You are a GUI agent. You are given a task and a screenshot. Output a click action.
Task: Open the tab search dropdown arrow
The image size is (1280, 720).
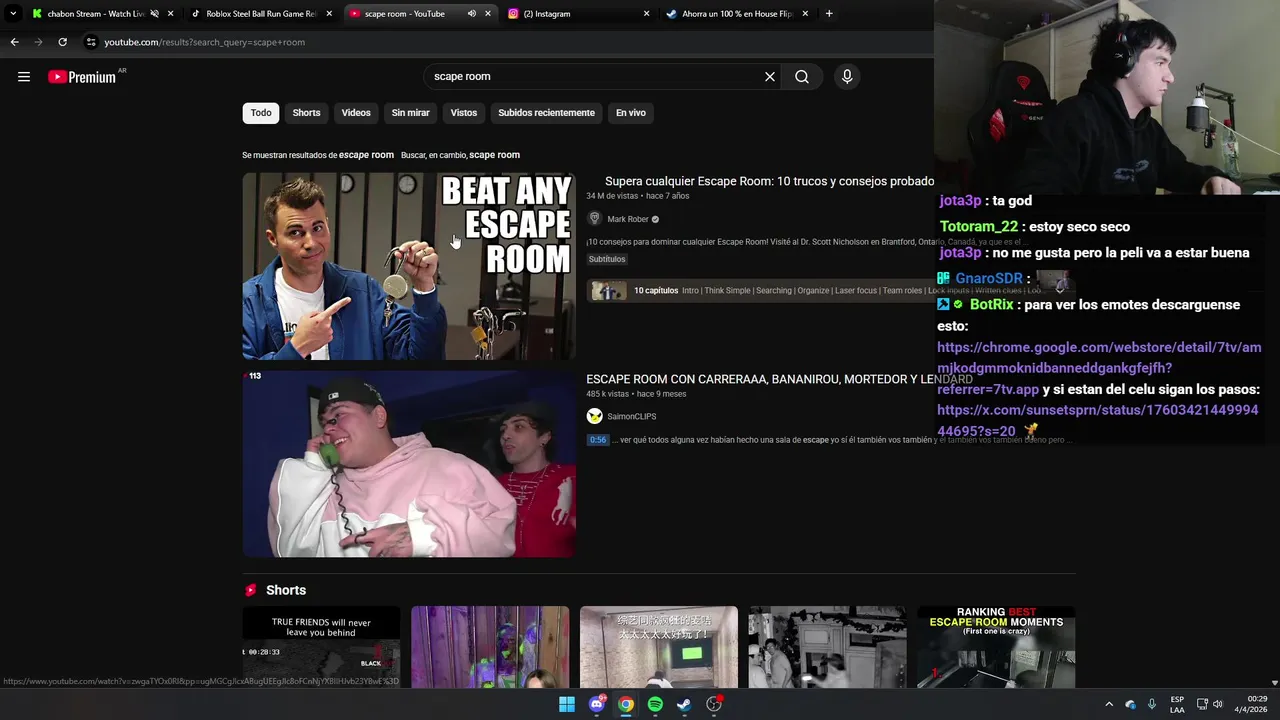(13, 14)
